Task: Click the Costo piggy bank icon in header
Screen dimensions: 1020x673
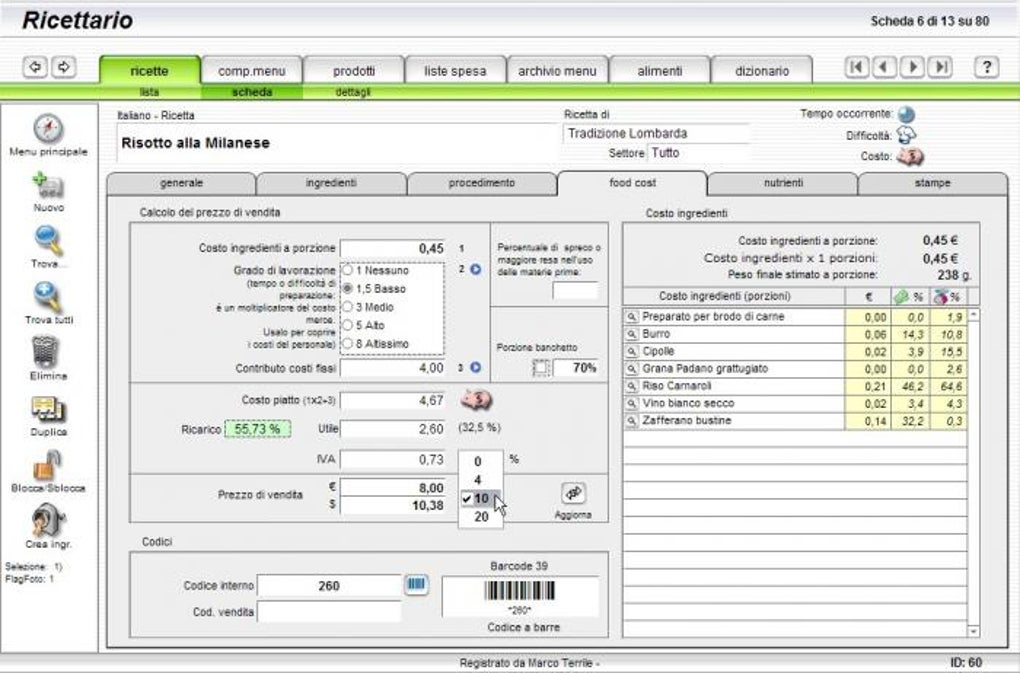Action: pos(909,157)
